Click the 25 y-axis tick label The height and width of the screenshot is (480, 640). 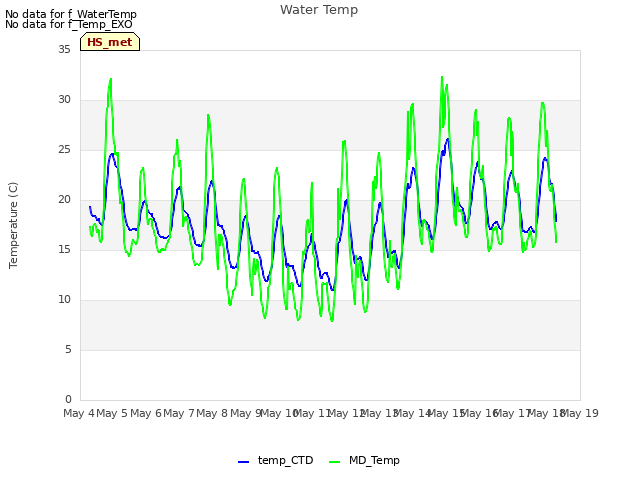click(x=64, y=150)
